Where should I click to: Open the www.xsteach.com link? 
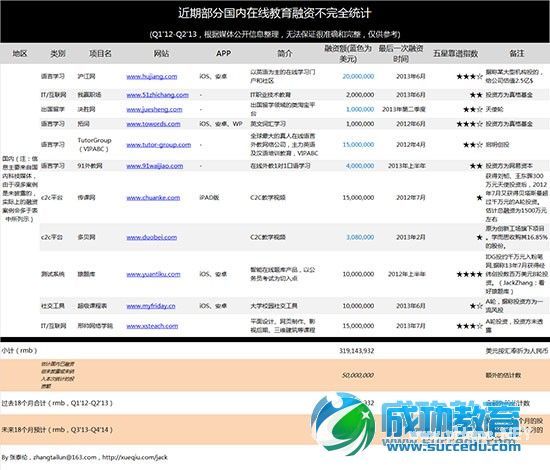coord(152,326)
